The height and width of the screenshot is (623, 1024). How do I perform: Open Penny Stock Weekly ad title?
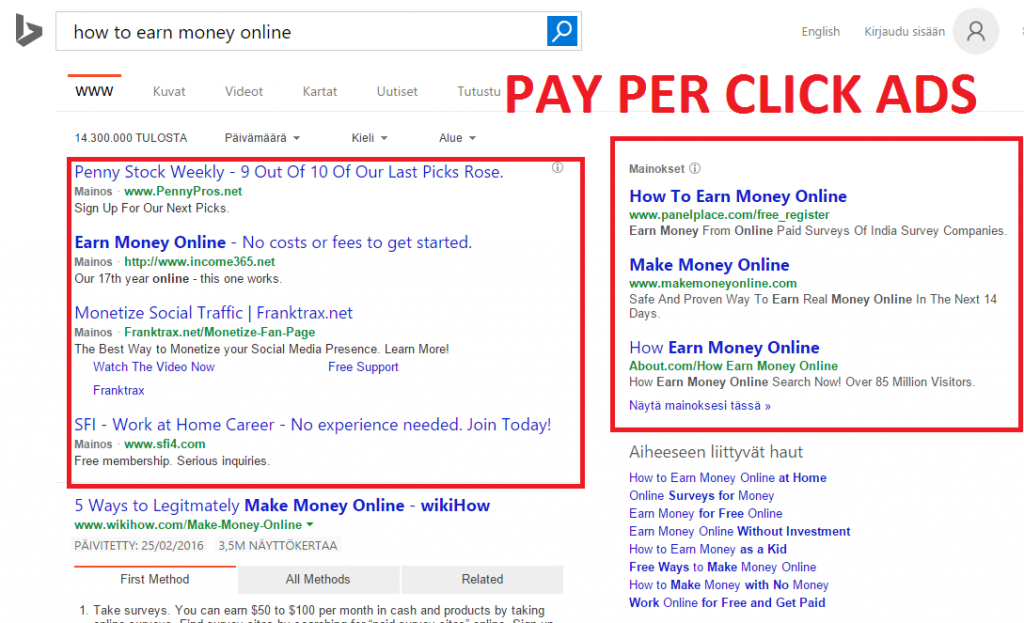click(x=289, y=172)
